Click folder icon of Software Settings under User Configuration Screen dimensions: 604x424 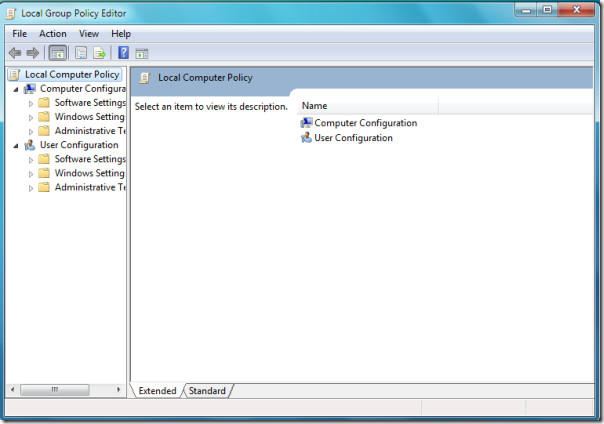(44, 159)
